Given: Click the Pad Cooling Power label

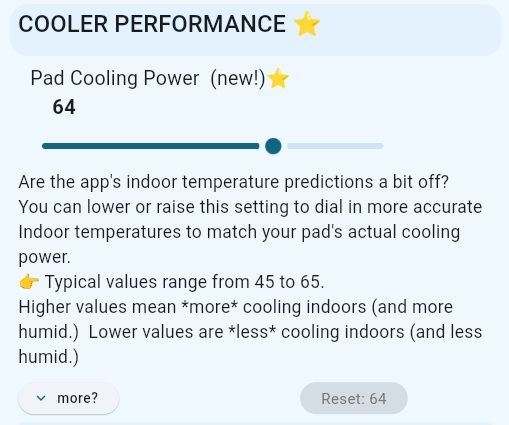Looking at the screenshot, I should (115, 78).
